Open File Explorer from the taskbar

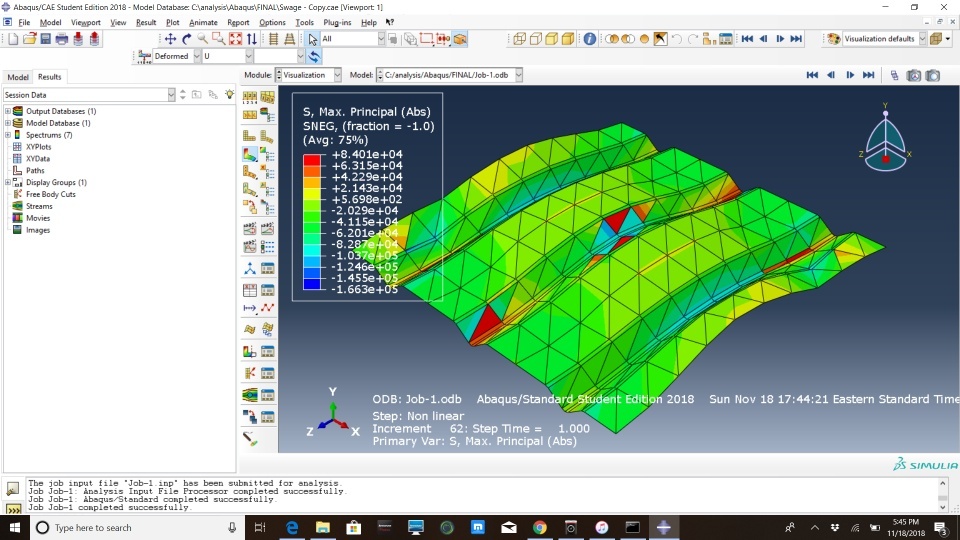coord(323,528)
